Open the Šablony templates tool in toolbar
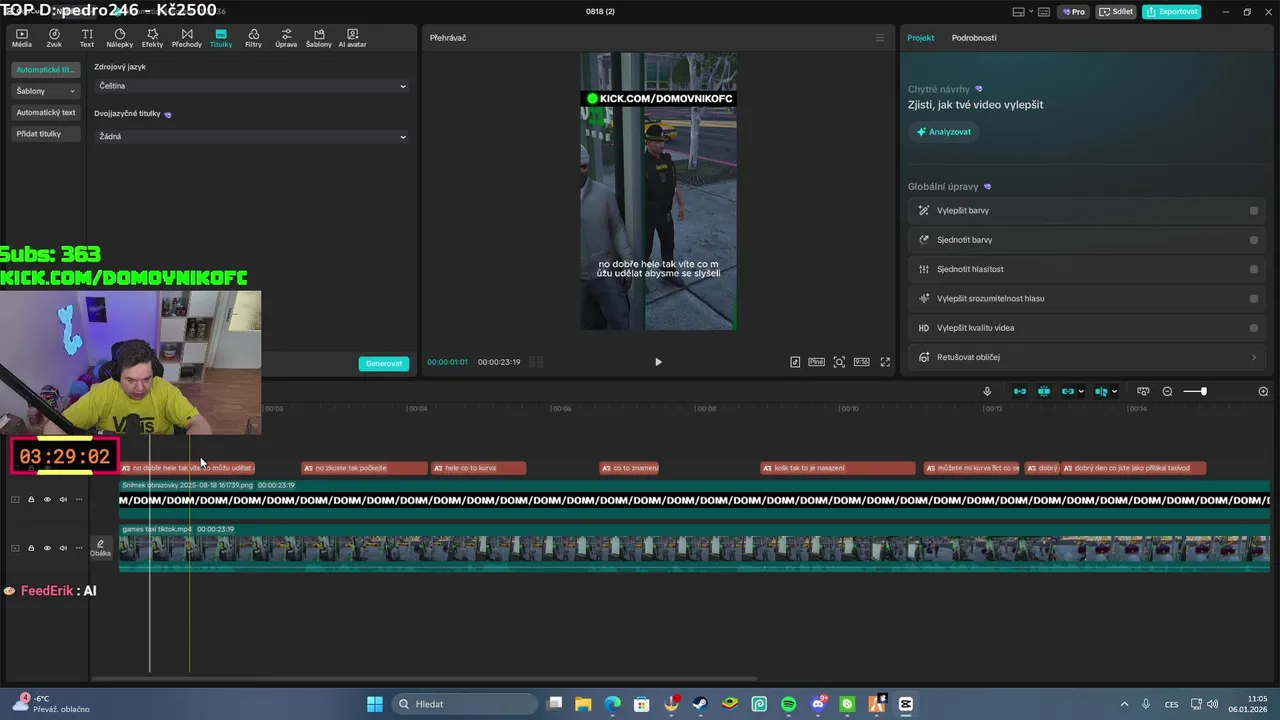The height and width of the screenshot is (720, 1280). pyautogui.click(x=318, y=38)
